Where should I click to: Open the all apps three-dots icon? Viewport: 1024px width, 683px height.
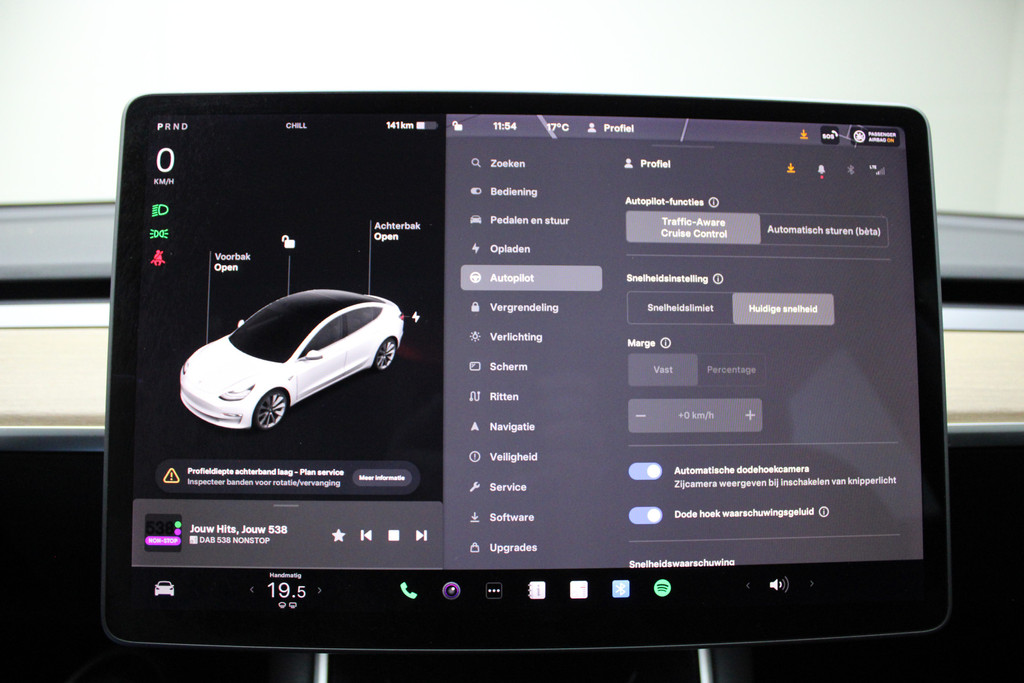pyautogui.click(x=494, y=590)
